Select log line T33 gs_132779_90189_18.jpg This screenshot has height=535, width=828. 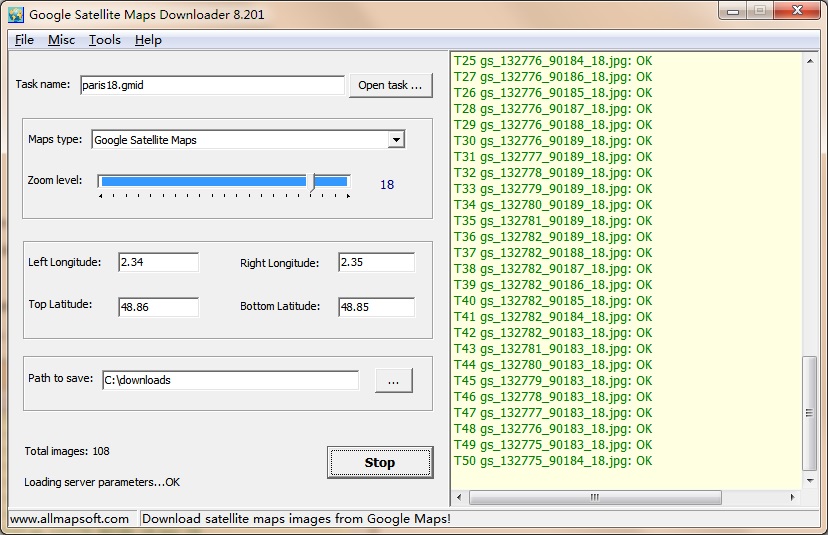point(553,189)
